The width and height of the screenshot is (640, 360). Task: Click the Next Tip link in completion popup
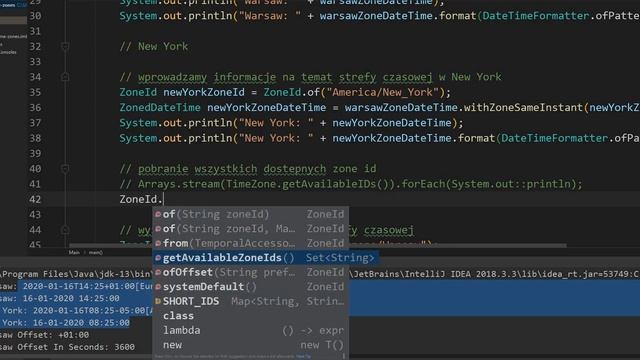coord(303,356)
